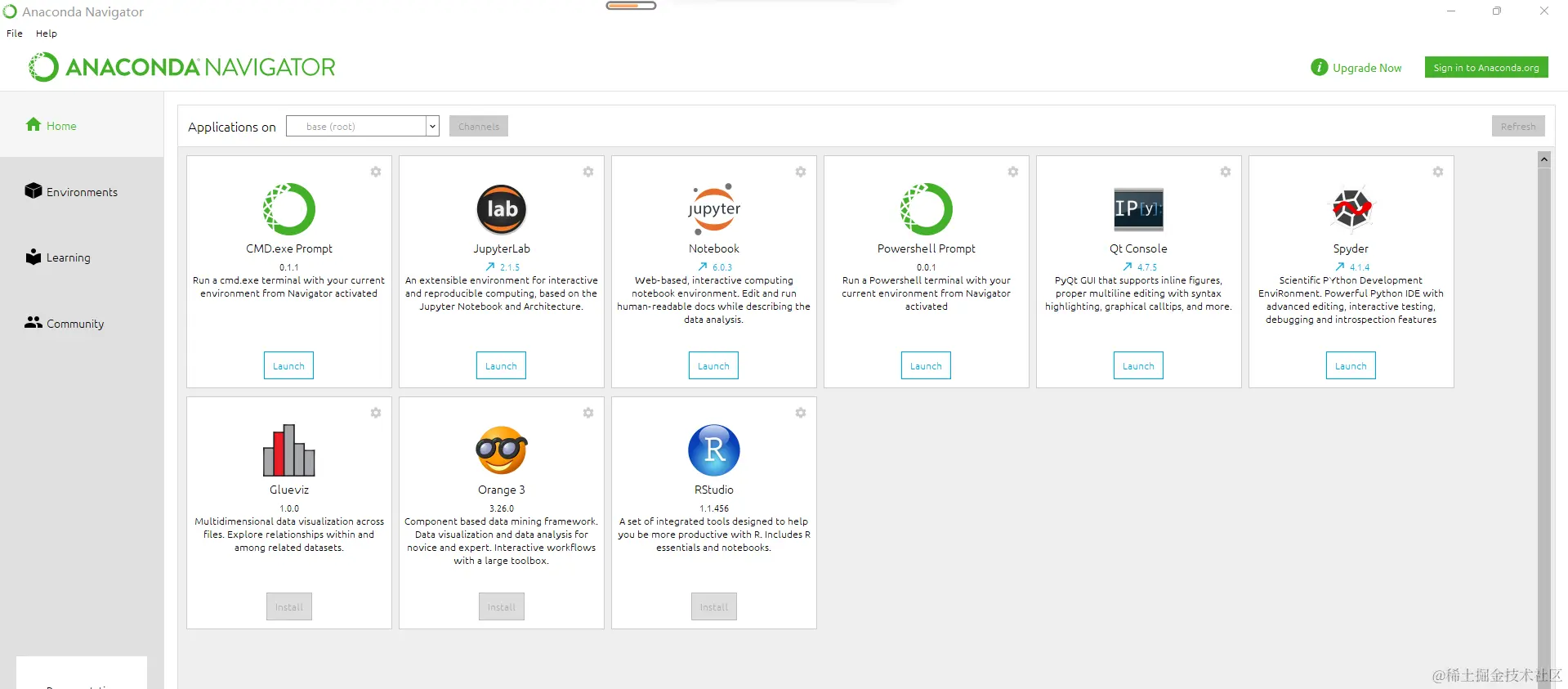
Task: Click the Notebook update arrow icon
Action: point(703,266)
